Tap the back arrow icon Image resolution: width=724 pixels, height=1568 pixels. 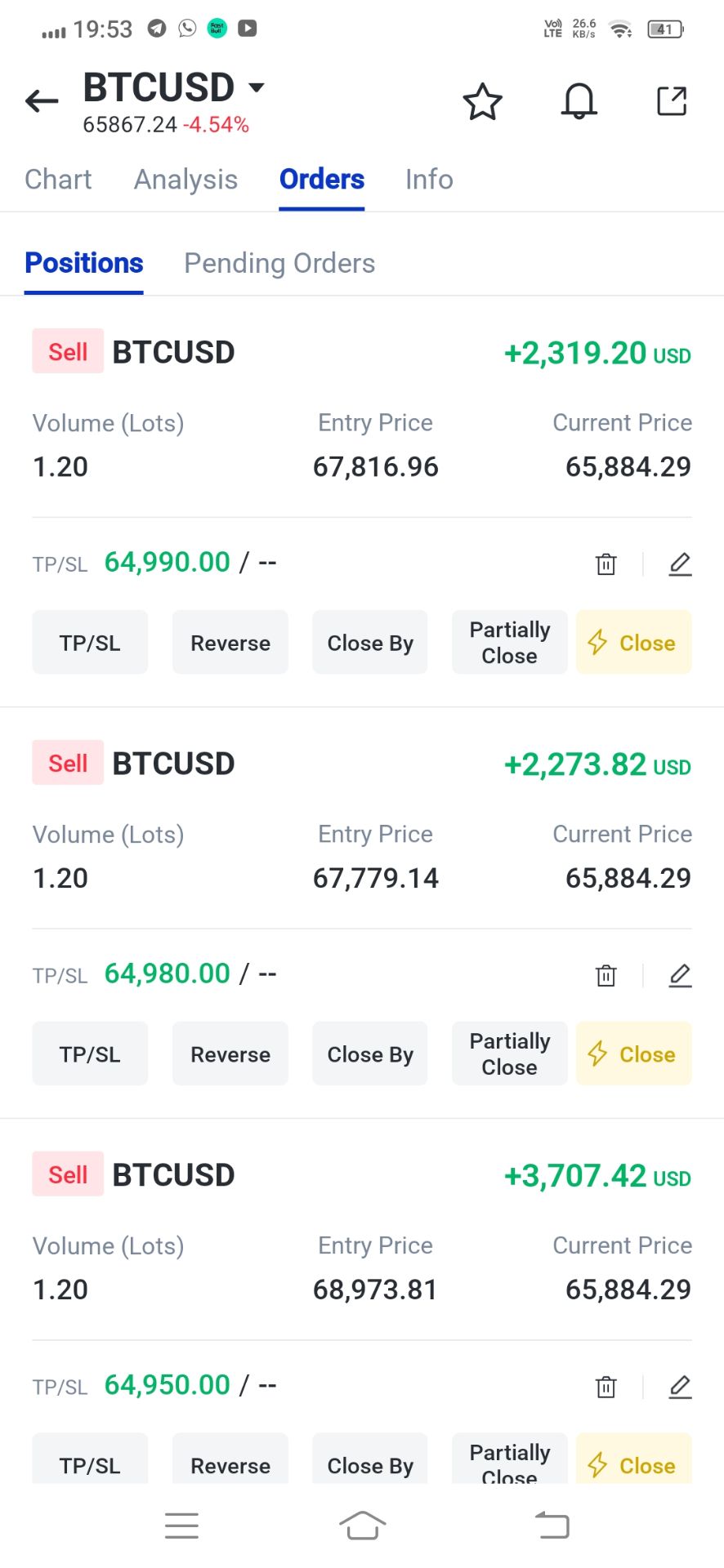42,101
